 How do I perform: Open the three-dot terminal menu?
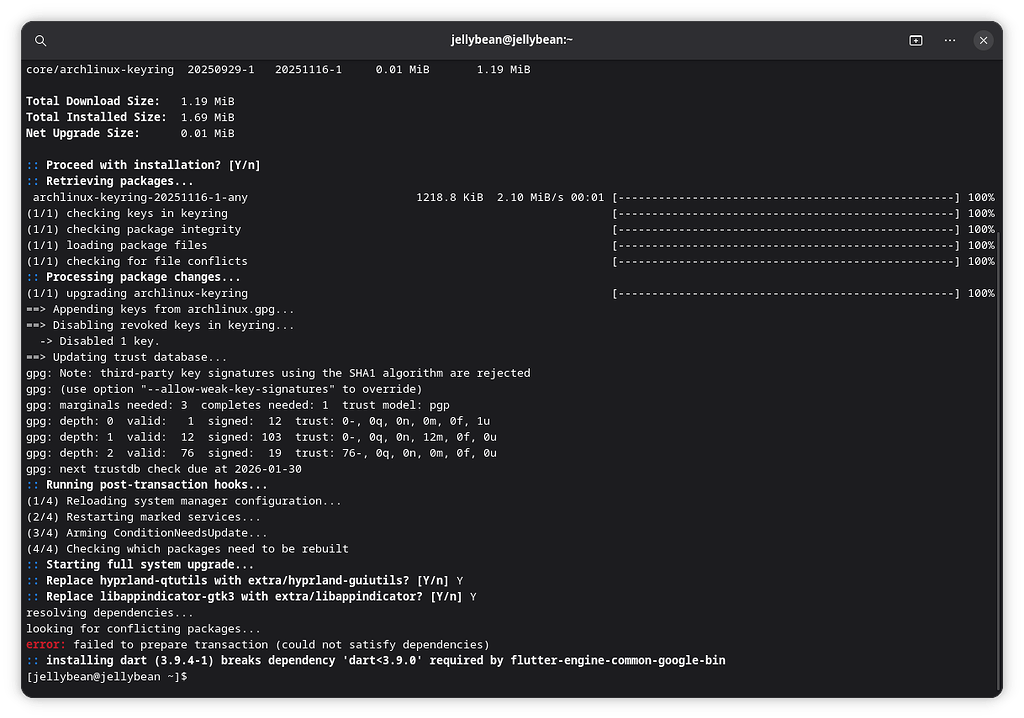point(950,41)
